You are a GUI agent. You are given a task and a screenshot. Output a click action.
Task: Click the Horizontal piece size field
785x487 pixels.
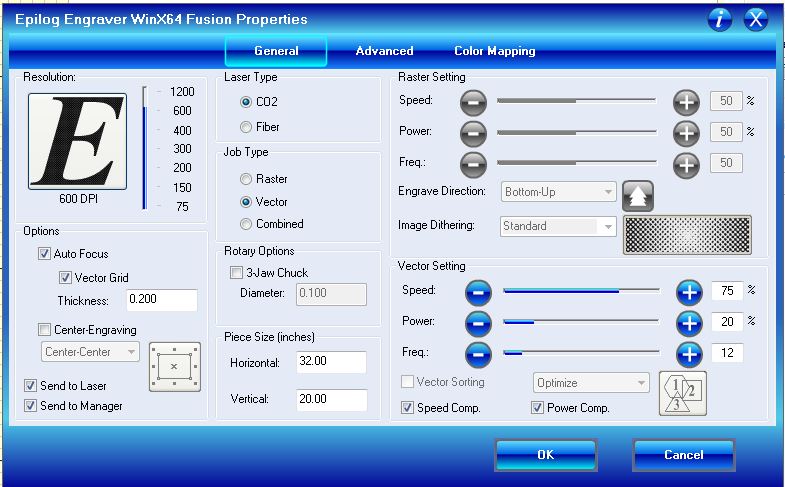(331, 362)
